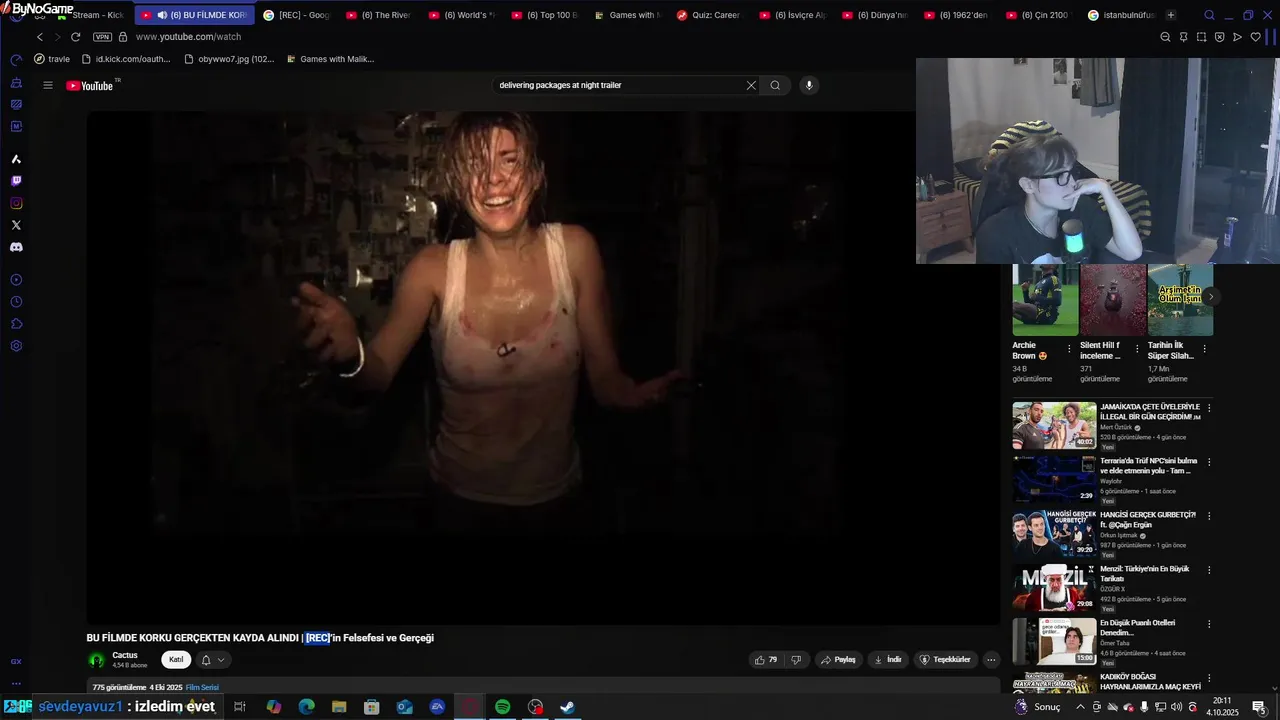
Task: Open Opera sidebar settings gear
Action: [x=16, y=346]
